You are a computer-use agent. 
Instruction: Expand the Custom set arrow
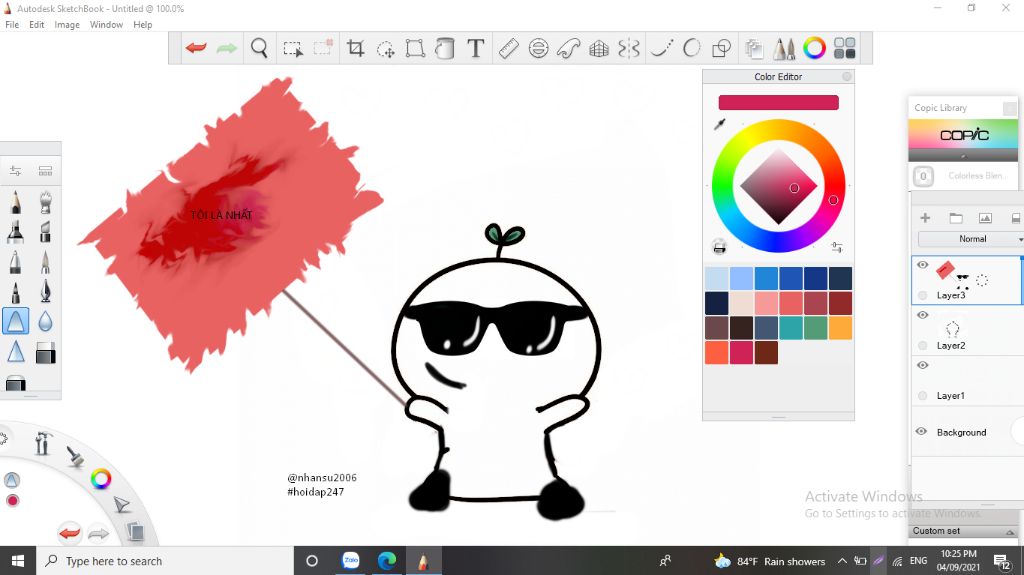pos(1010,532)
